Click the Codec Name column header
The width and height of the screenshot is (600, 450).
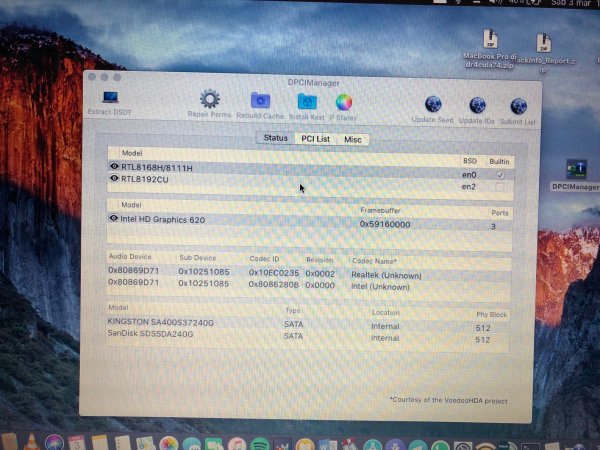pyautogui.click(x=374, y=261)
